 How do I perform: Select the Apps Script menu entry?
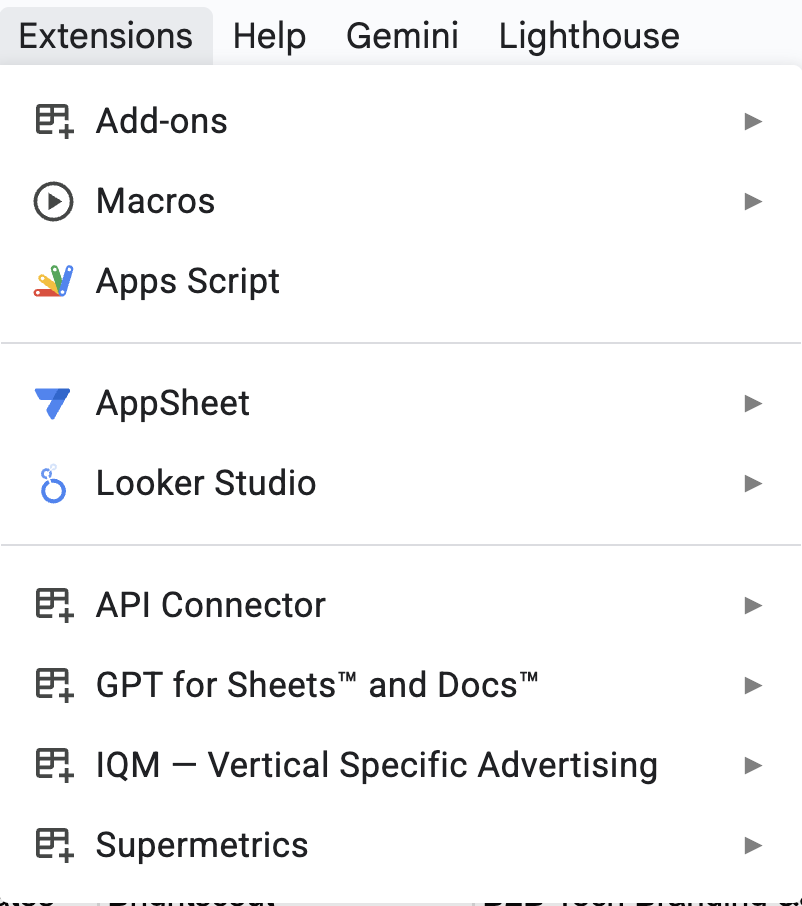click(188, 281)
